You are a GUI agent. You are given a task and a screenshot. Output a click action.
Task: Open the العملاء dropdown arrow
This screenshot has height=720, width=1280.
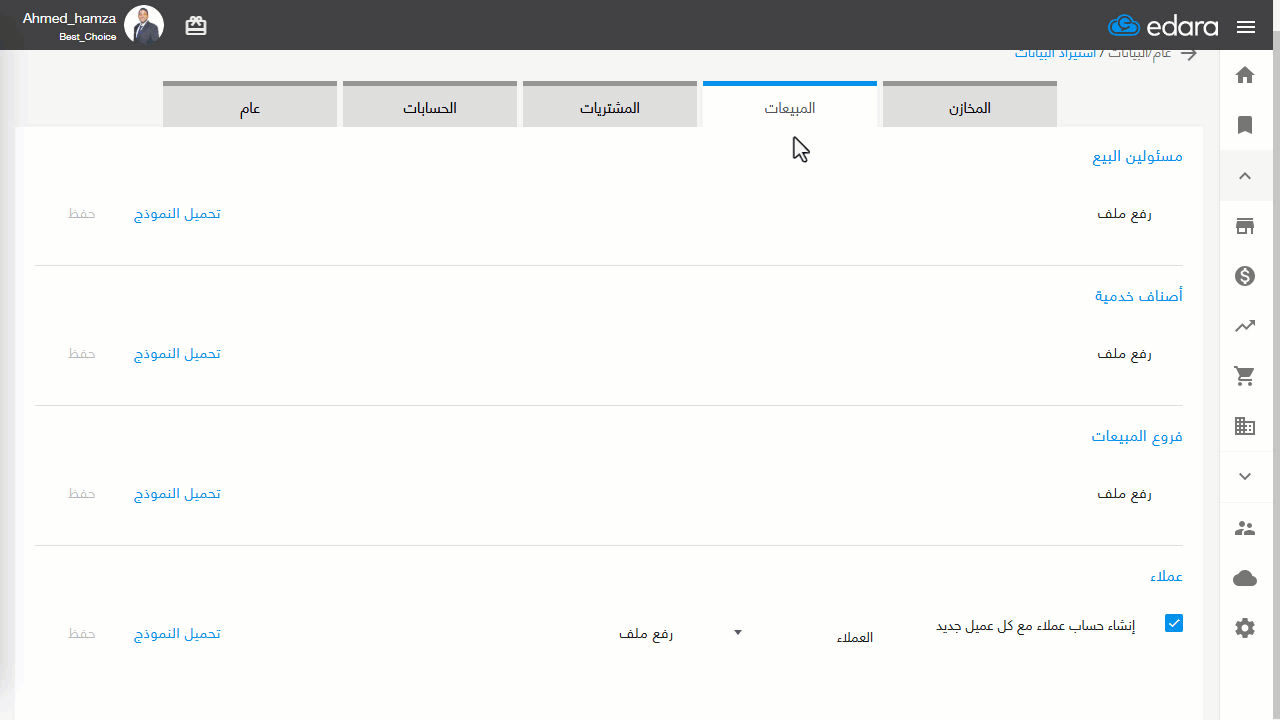(x=738, y=632)
